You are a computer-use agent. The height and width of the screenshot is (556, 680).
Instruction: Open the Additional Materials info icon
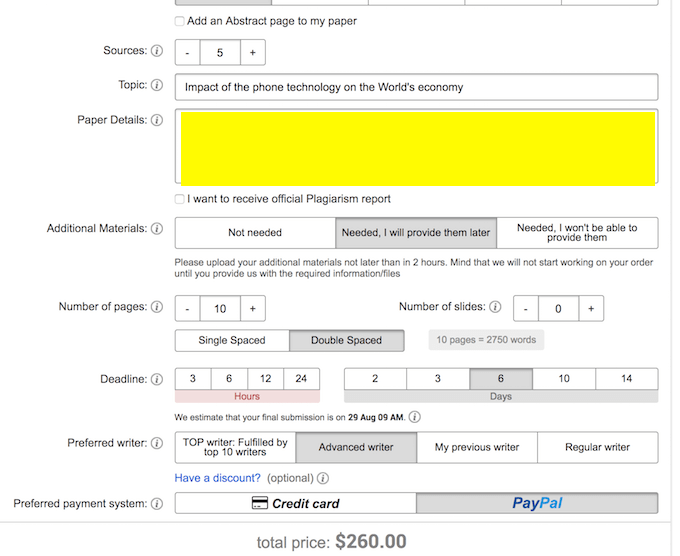[x=157, y=229]
